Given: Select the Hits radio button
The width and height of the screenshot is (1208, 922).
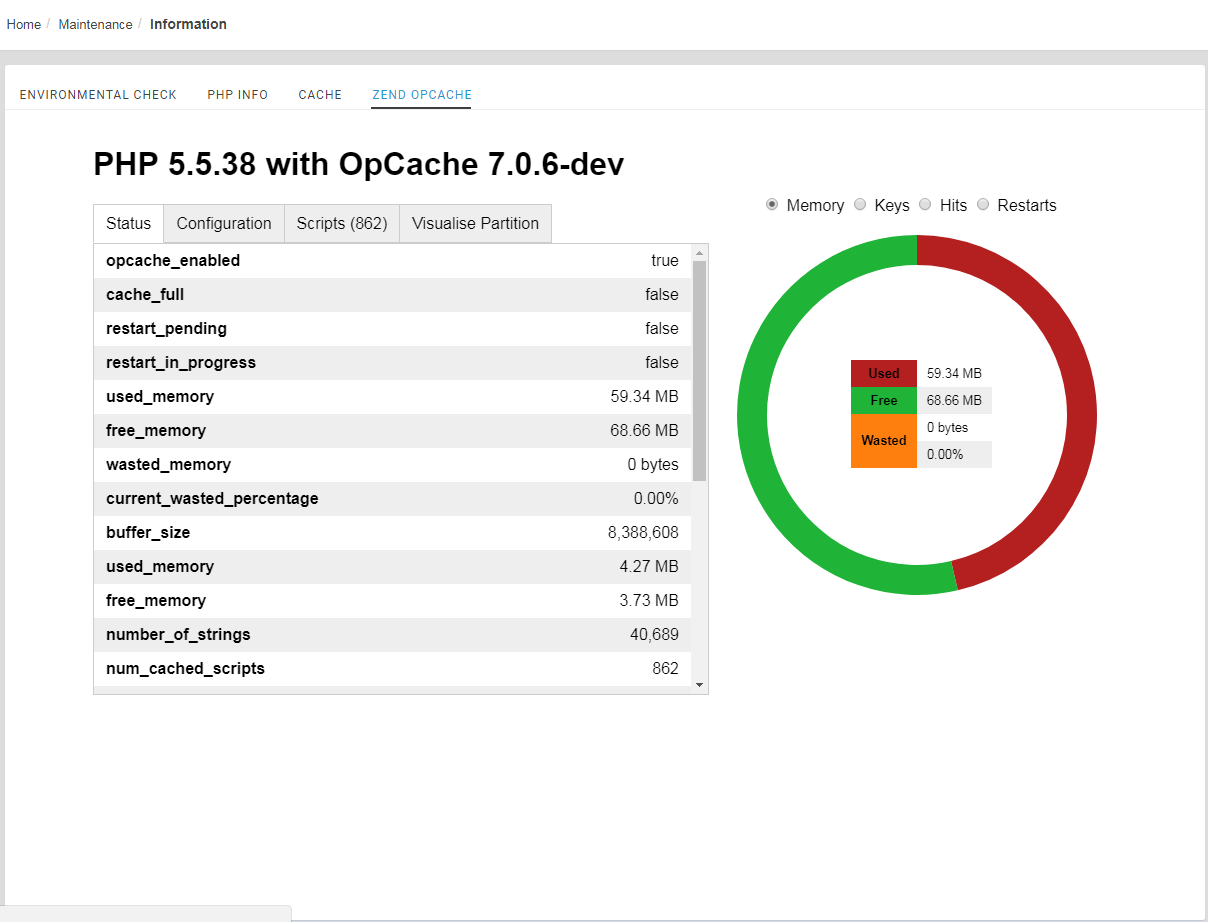Looking at the screenshot, I should [x=925, y=205].
